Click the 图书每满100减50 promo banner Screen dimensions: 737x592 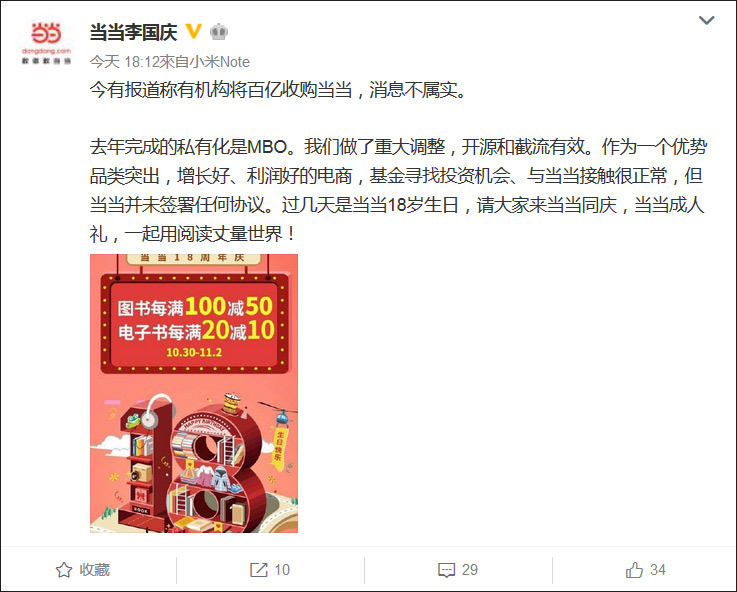[194, 324]
